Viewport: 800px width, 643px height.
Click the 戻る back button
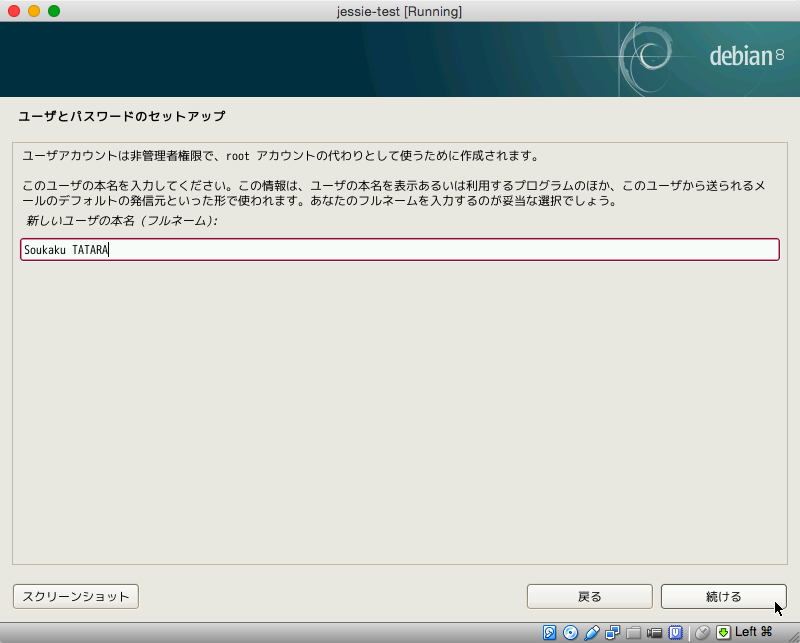click(x=590, y=597)
